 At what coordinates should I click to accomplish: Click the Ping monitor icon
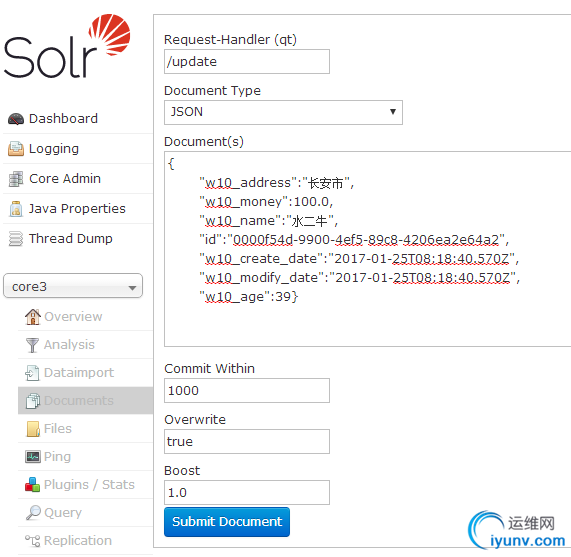click(x=33, y=457)
